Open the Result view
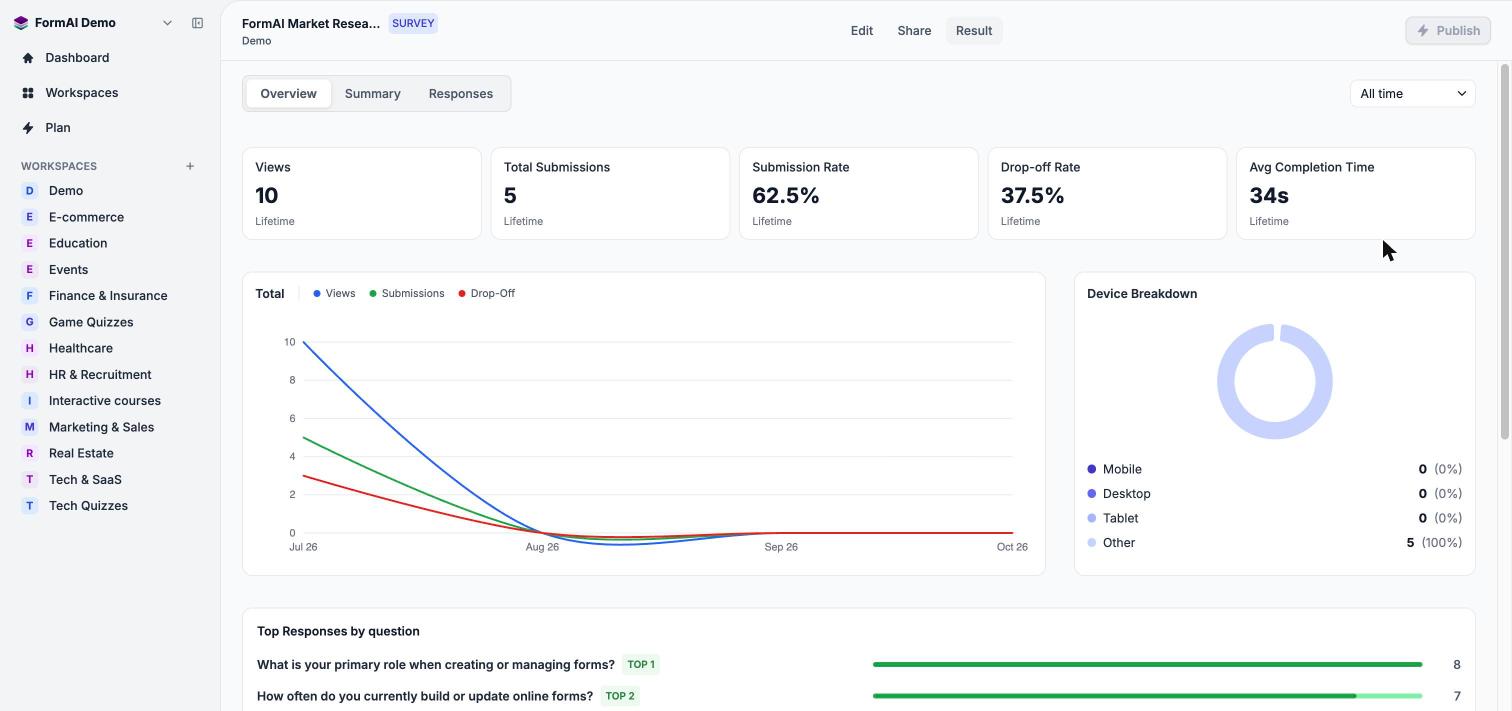The height and width of the screenshot is (711, 1512). tap(974, 31)
